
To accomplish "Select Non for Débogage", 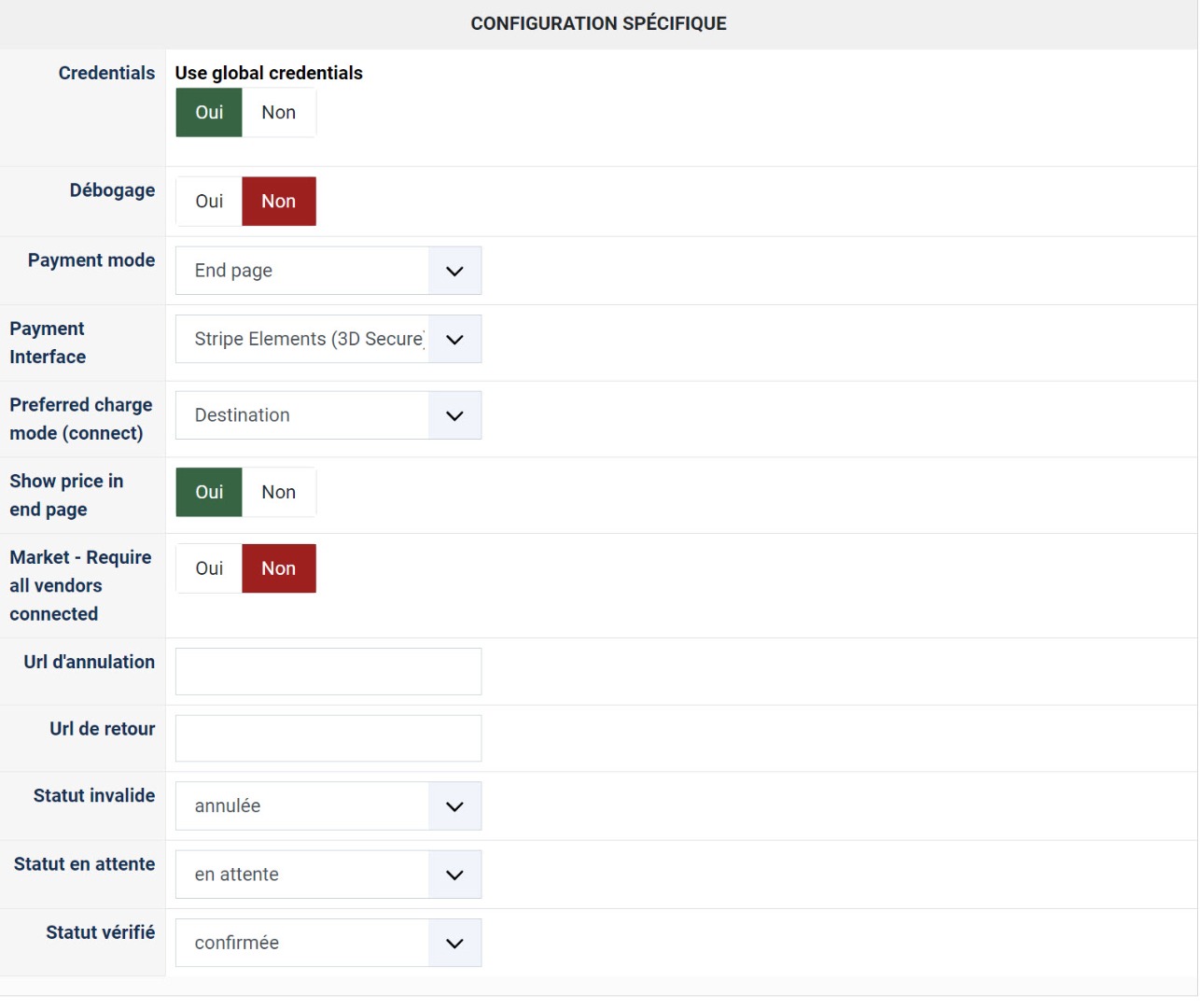I will [278, 202].
